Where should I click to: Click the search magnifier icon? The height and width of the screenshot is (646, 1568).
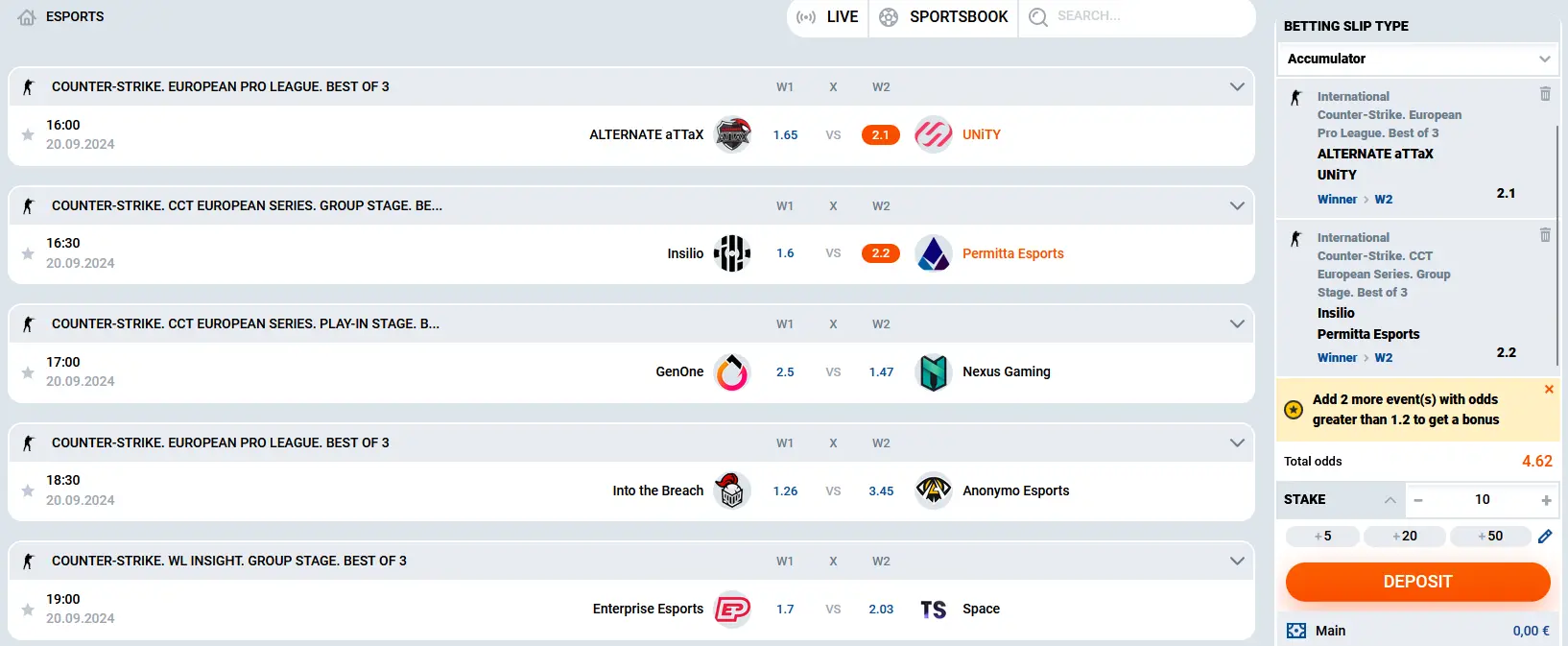coord(1037,16)
